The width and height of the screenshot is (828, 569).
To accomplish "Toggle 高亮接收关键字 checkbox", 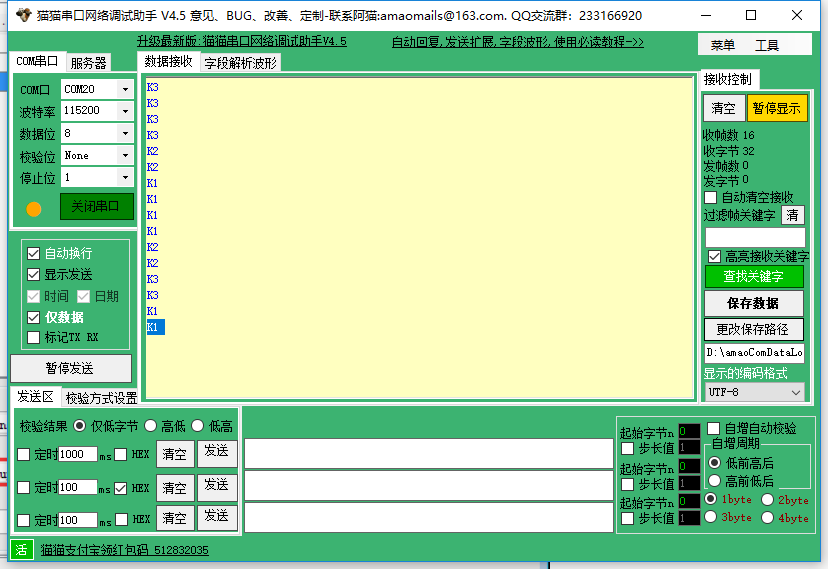I will pos(714,257).
